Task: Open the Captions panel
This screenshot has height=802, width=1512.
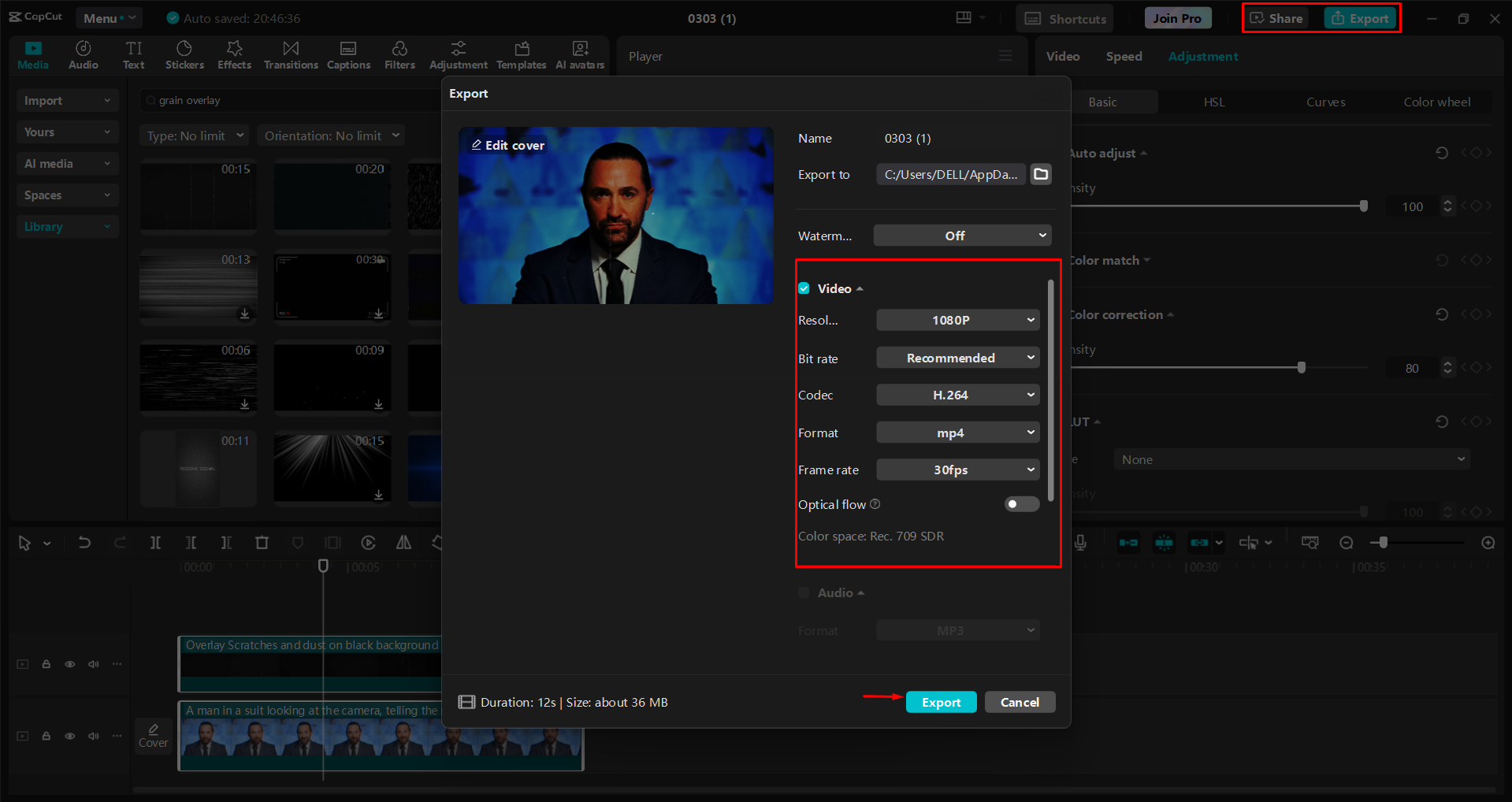Action: coord(348,54)
